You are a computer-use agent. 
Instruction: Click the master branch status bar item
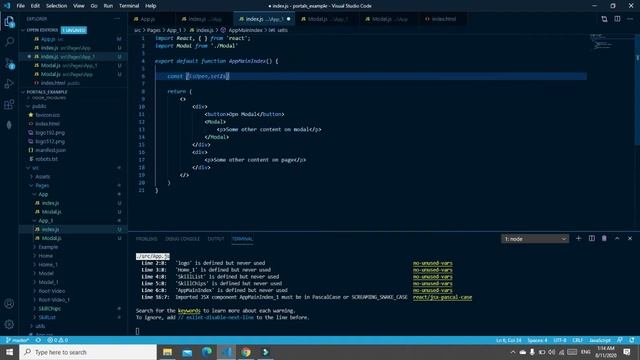pos(17,340)
